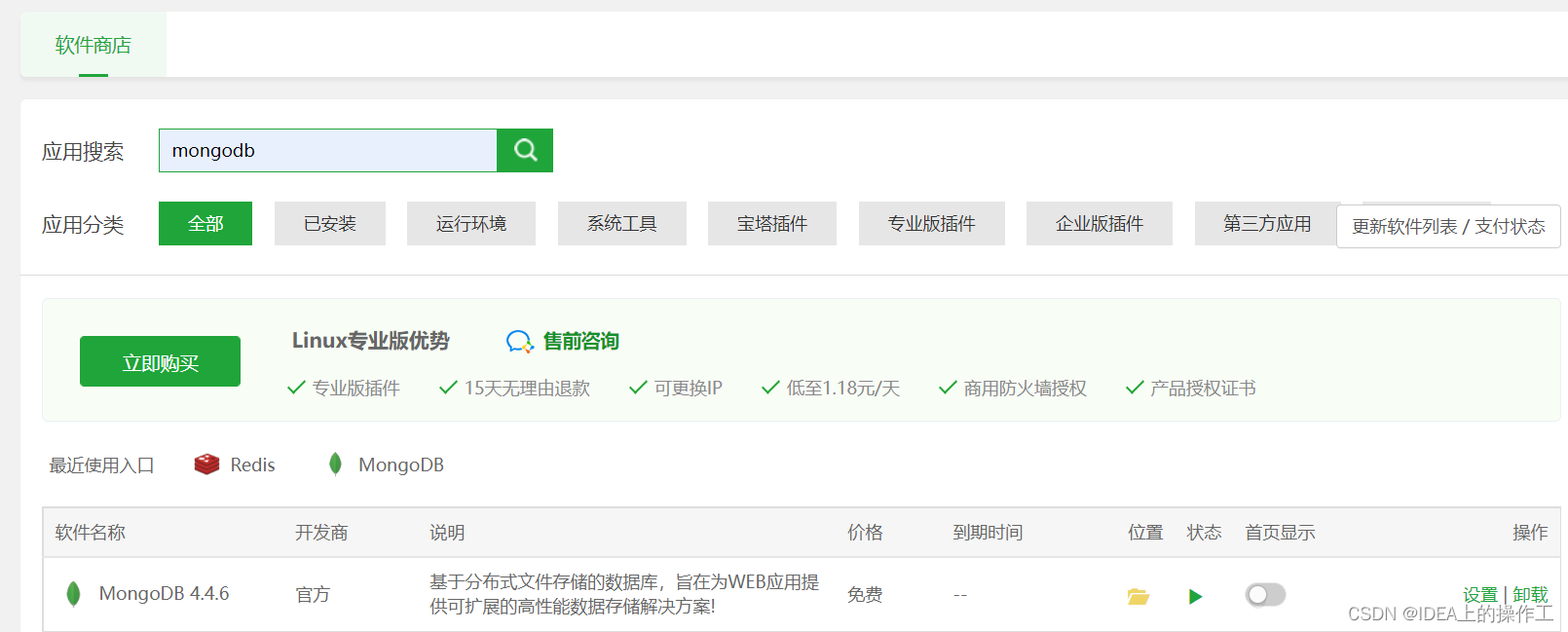The image size is (1568, 632).
Task: Open MongoDB recent entry
Action: click(387, 465)
